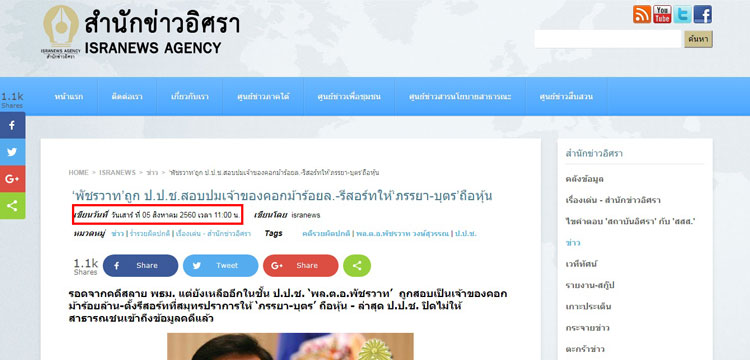Go to หน้าแรก in navigation bar
Screen dimensions: 750x360
[x=68, y=97]
